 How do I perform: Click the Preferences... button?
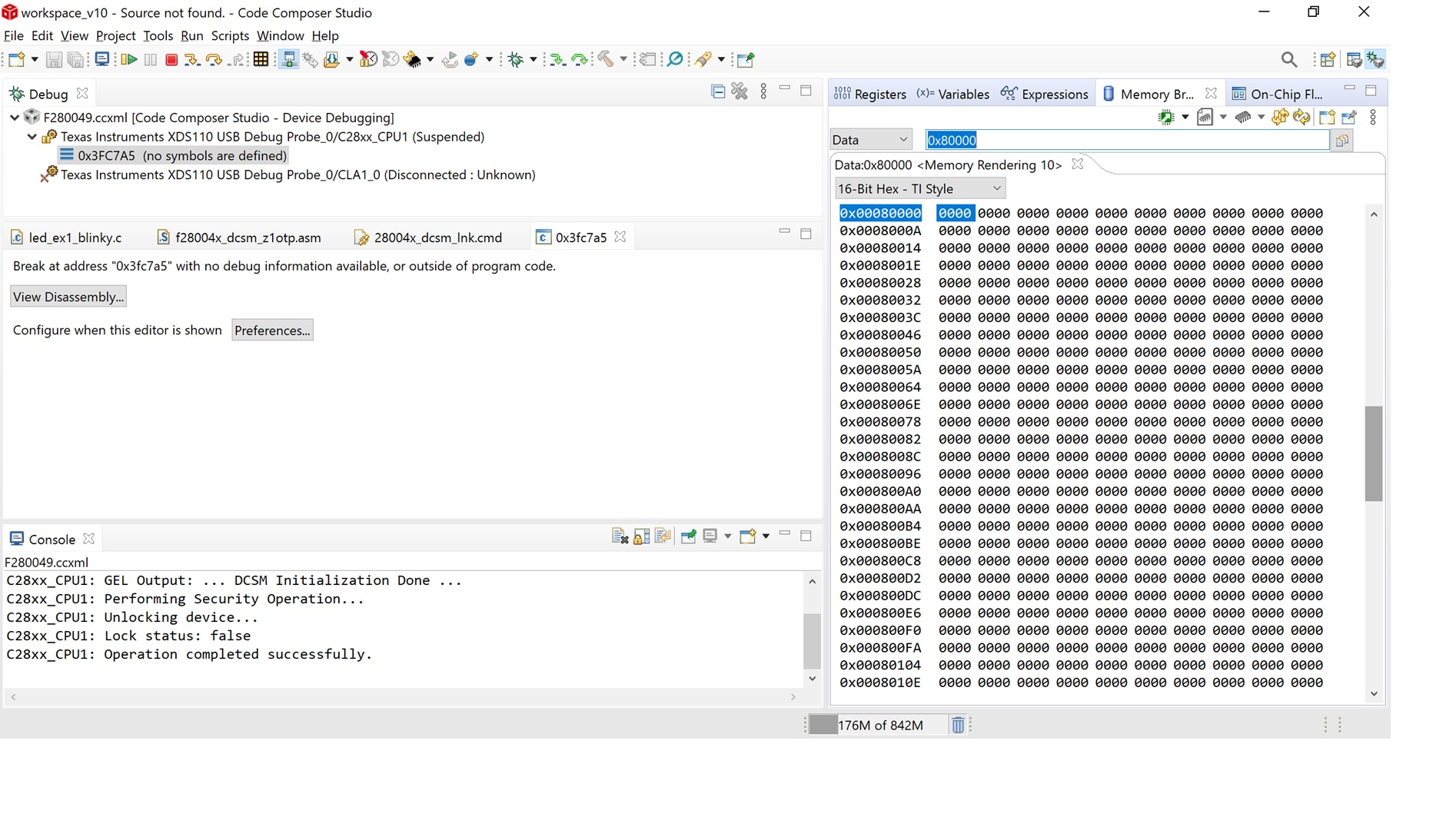click(272, 330)
